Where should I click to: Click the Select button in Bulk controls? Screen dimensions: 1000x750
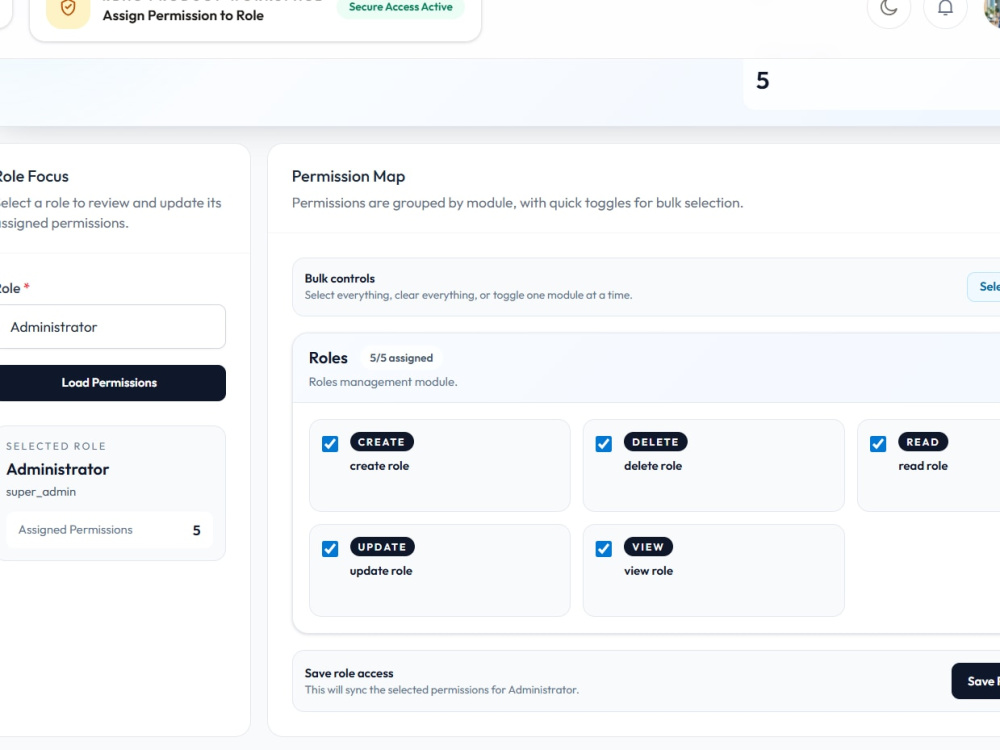pyautogui.click(x=984, y=286)
